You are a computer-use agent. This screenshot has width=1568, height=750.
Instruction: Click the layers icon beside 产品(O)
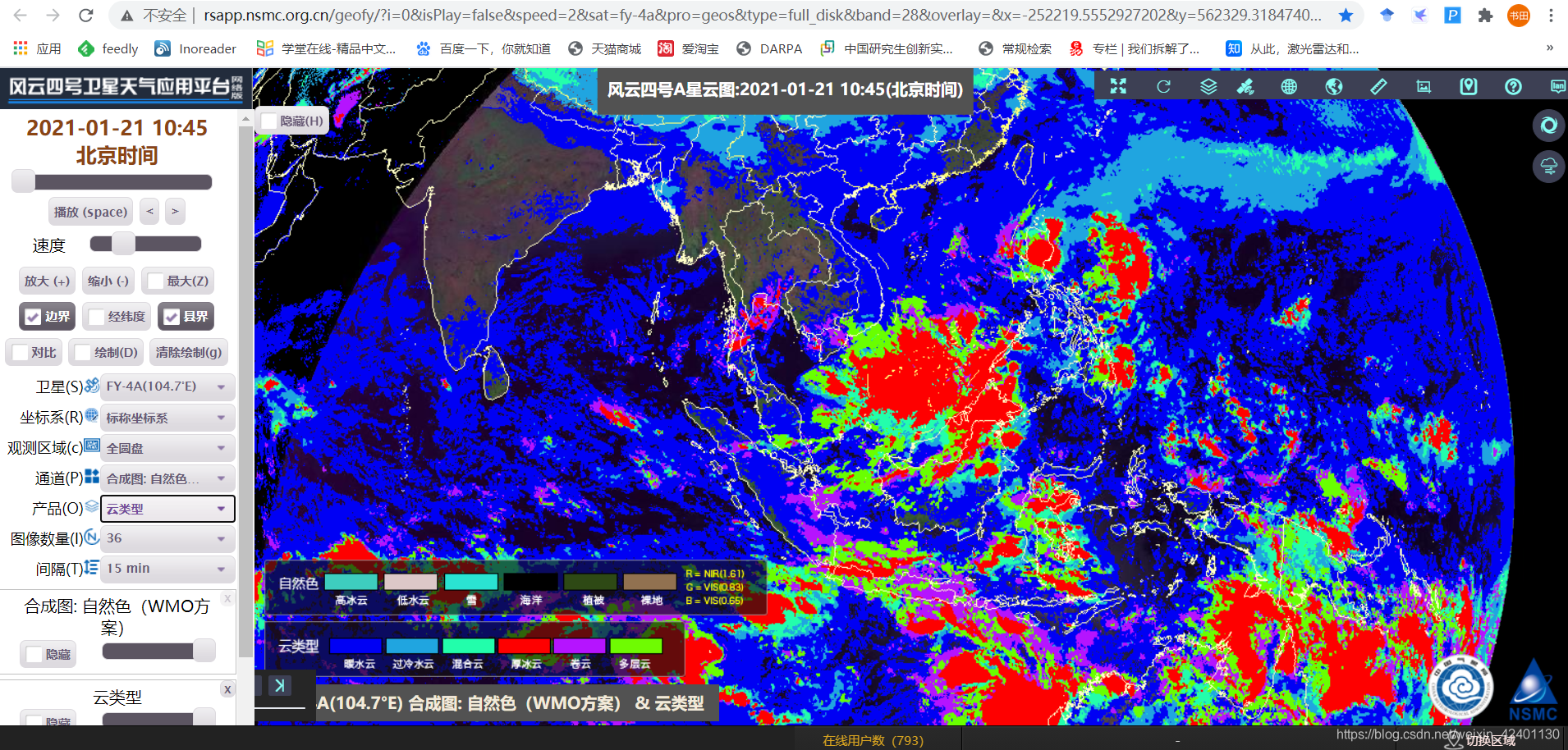point(92,506)
